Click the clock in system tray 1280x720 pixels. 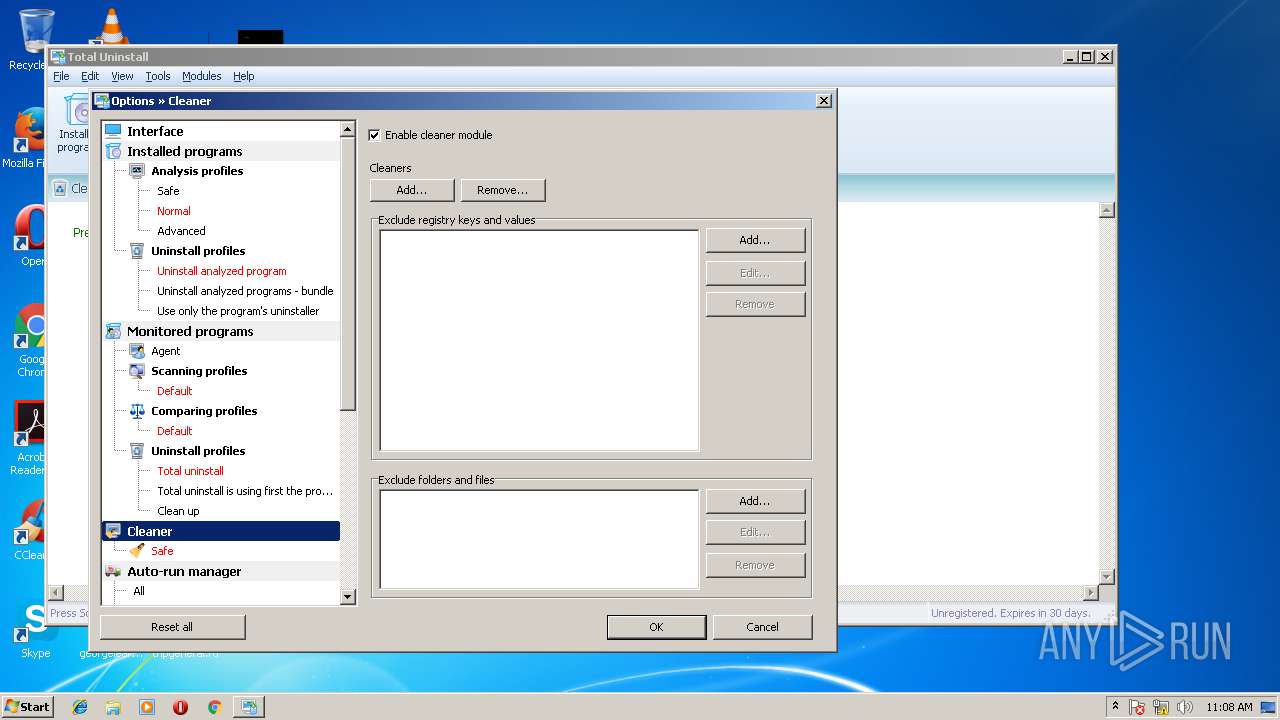(x=1229, y=707)
